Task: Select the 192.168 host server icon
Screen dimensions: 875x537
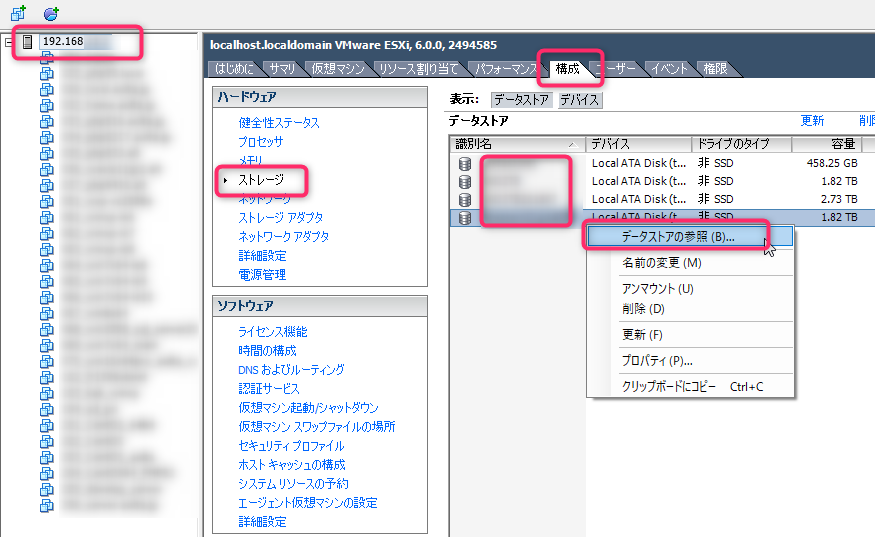Action: click(27, 41)
